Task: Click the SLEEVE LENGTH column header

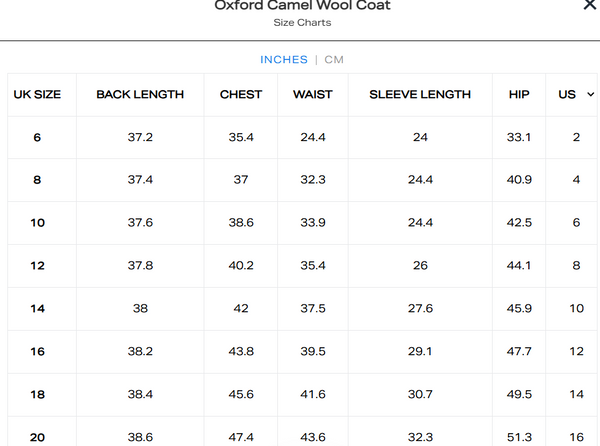Action: pyautogui.click(x=420, y=94)
